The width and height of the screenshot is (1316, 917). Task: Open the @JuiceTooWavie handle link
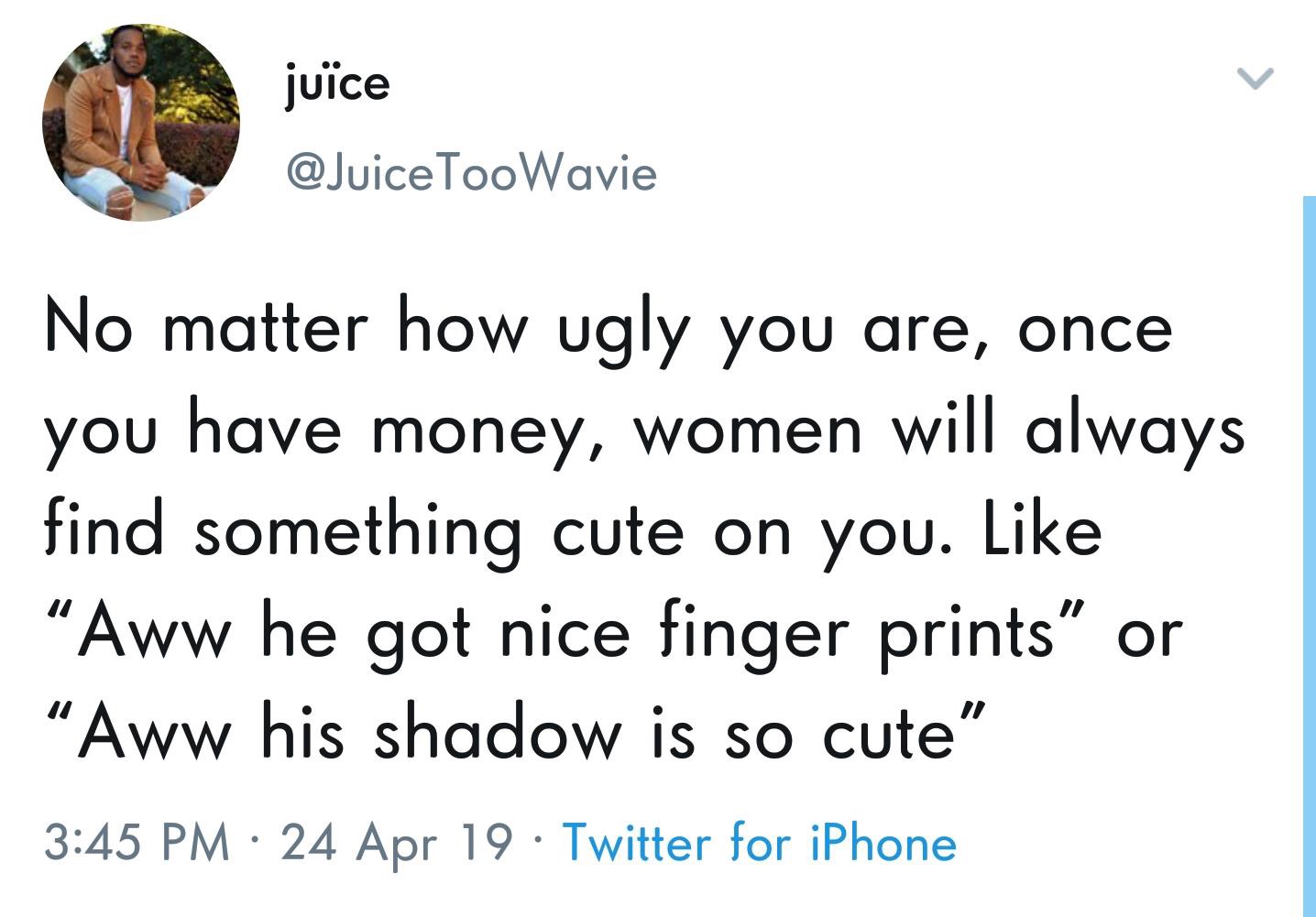point(472,172)
